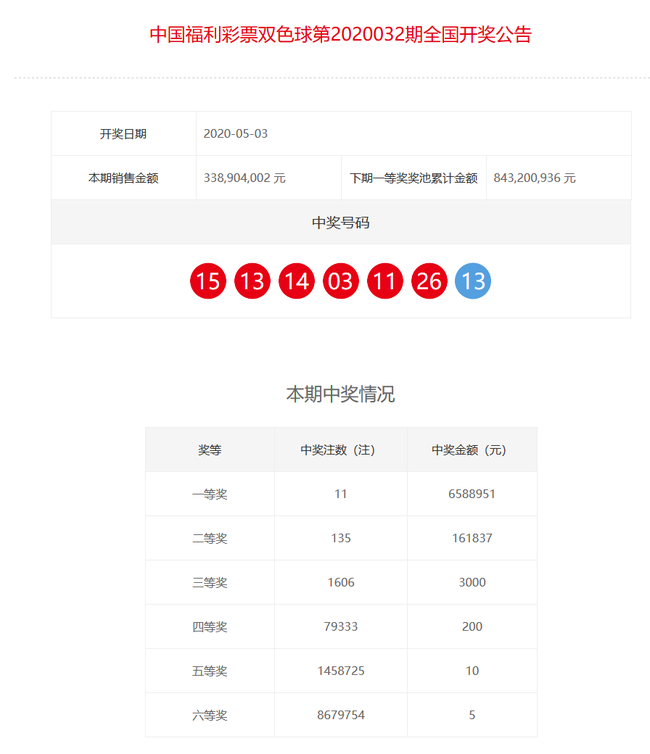Click the red ball numbered 03

340,281
